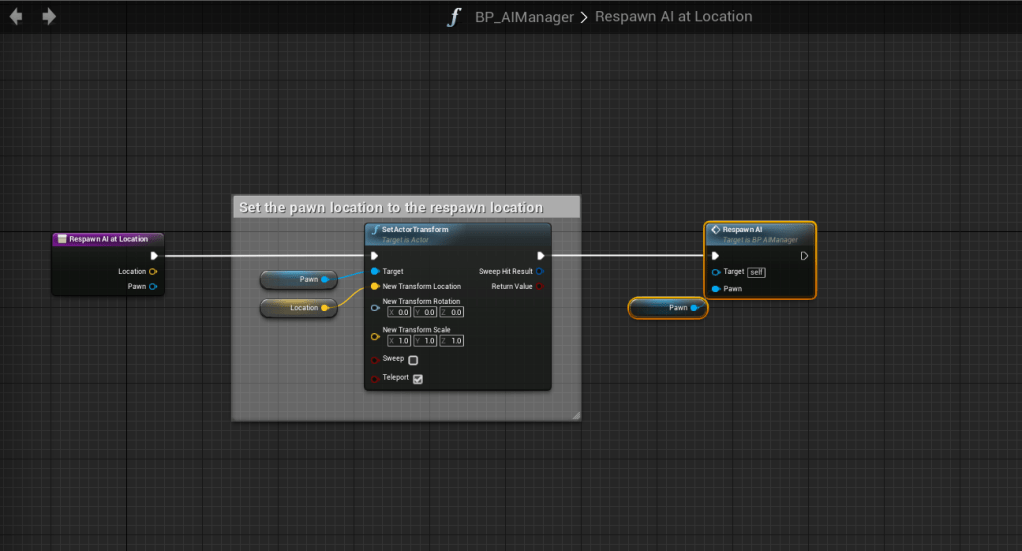Click the forward navigation arrow
1022x551 pixels.
(x=48, y=17)
